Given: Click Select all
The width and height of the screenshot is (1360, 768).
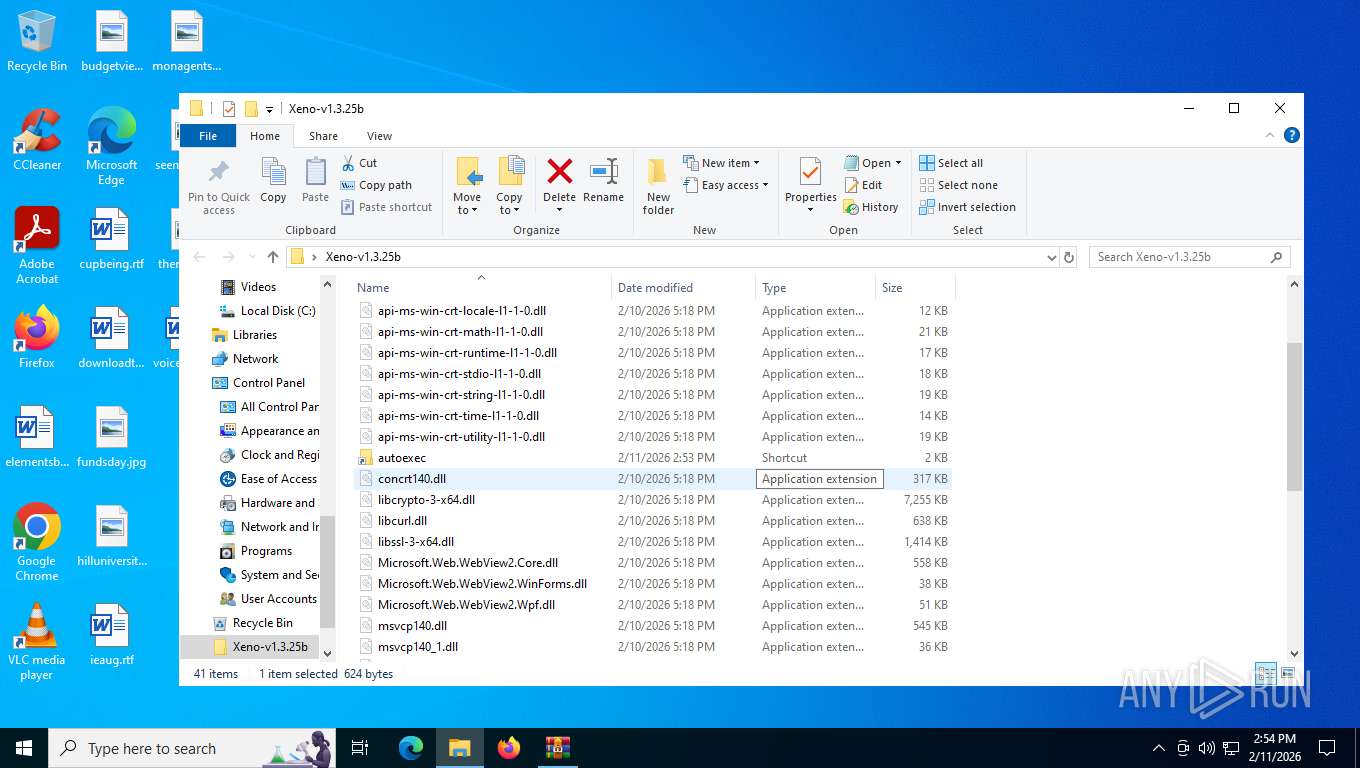Looking at the screenshot, I should click(951, 163).
